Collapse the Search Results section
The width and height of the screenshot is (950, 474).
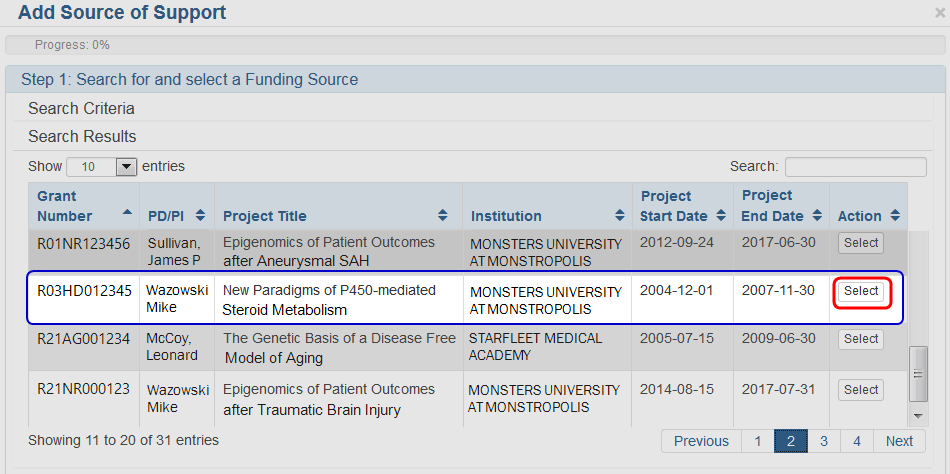(x=82, y=136)
